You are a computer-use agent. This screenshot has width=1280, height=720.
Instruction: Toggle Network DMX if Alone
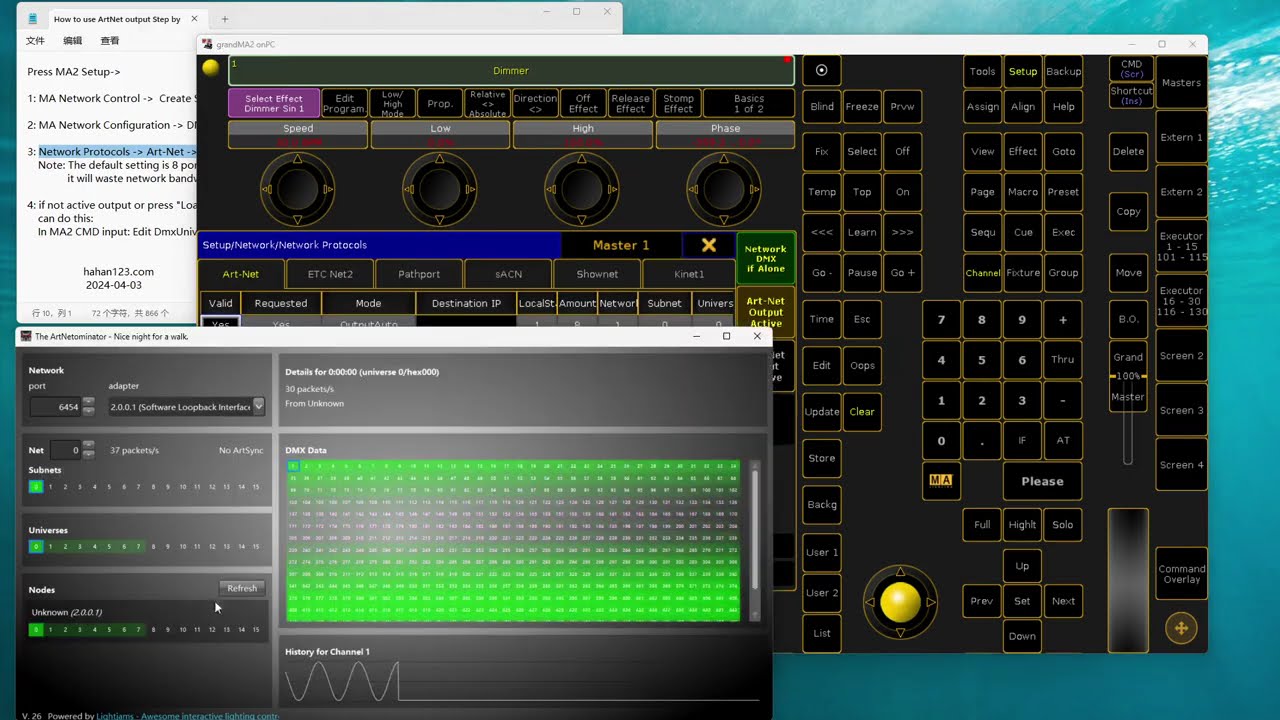coord(765,260)
